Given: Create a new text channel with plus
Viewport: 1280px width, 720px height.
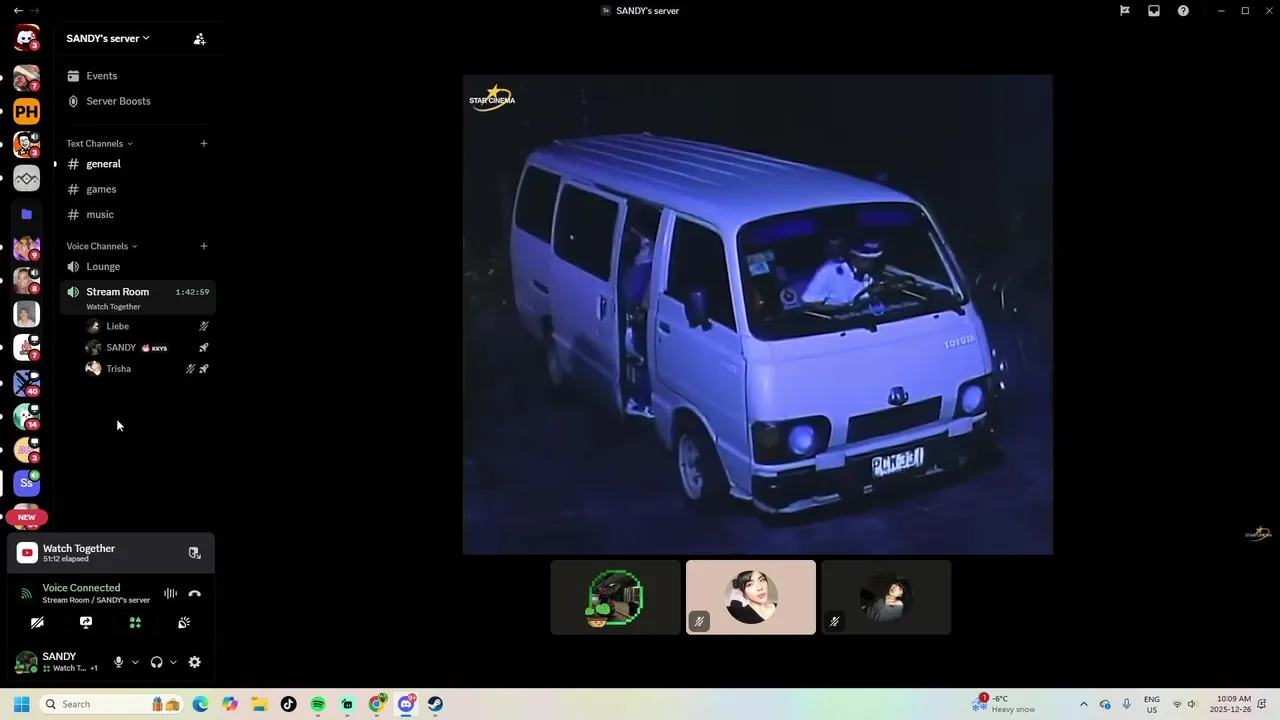Looking at the screenshot, I should tap(204, 143).
